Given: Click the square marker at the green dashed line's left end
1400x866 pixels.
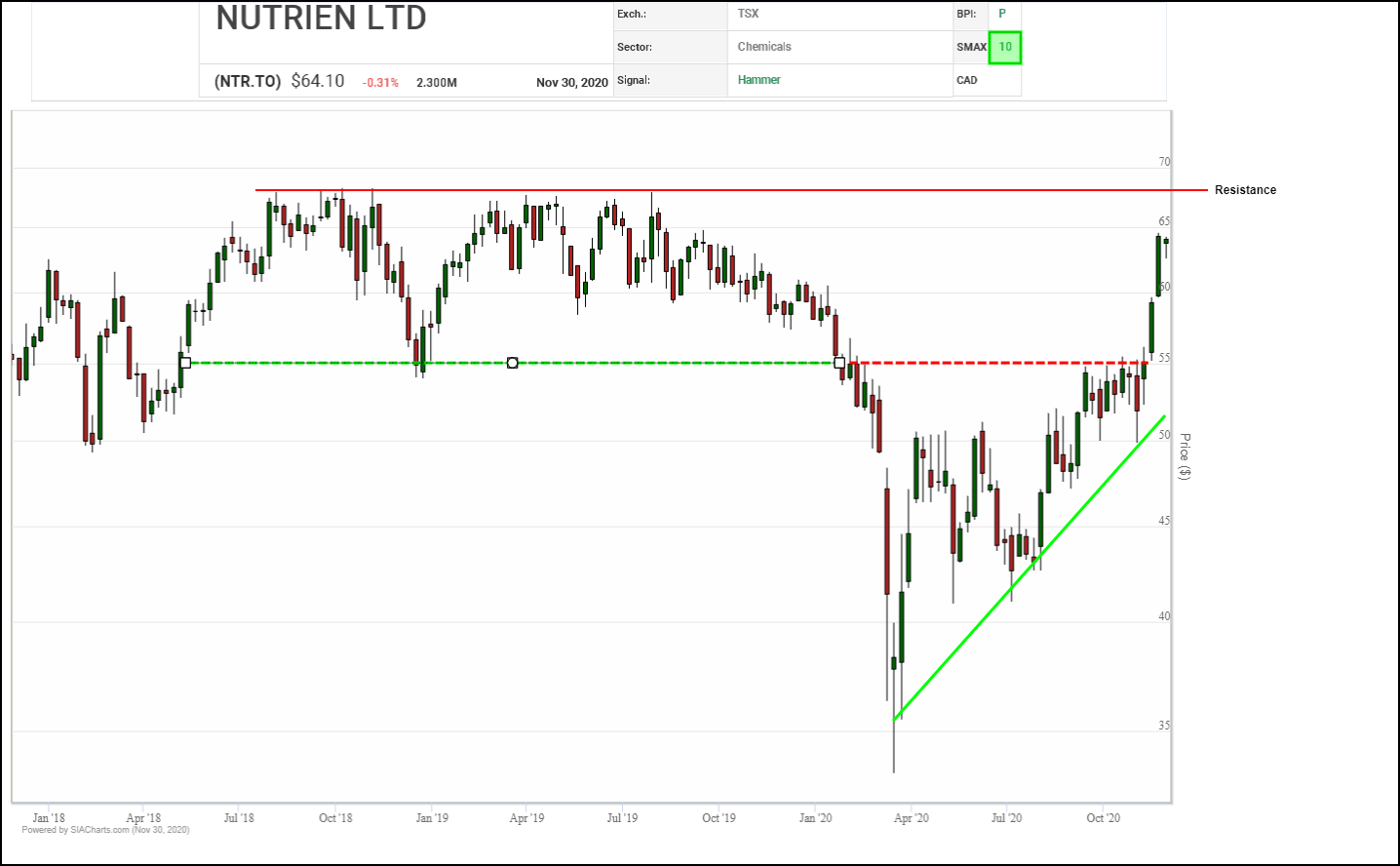Looking at the screenshot, I should click(x=185, y=363).
